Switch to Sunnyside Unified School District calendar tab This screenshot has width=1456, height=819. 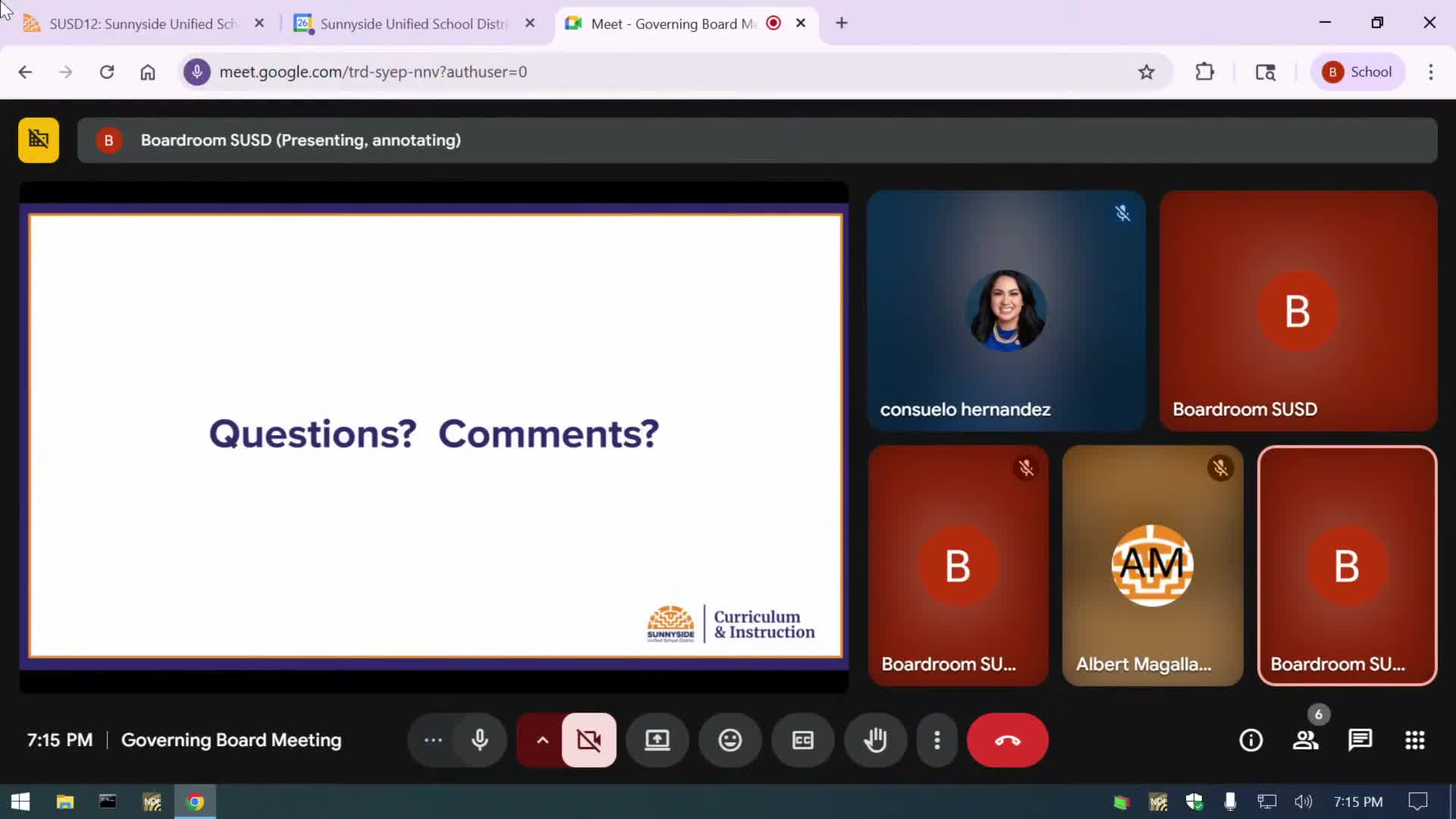click(413, 24)
